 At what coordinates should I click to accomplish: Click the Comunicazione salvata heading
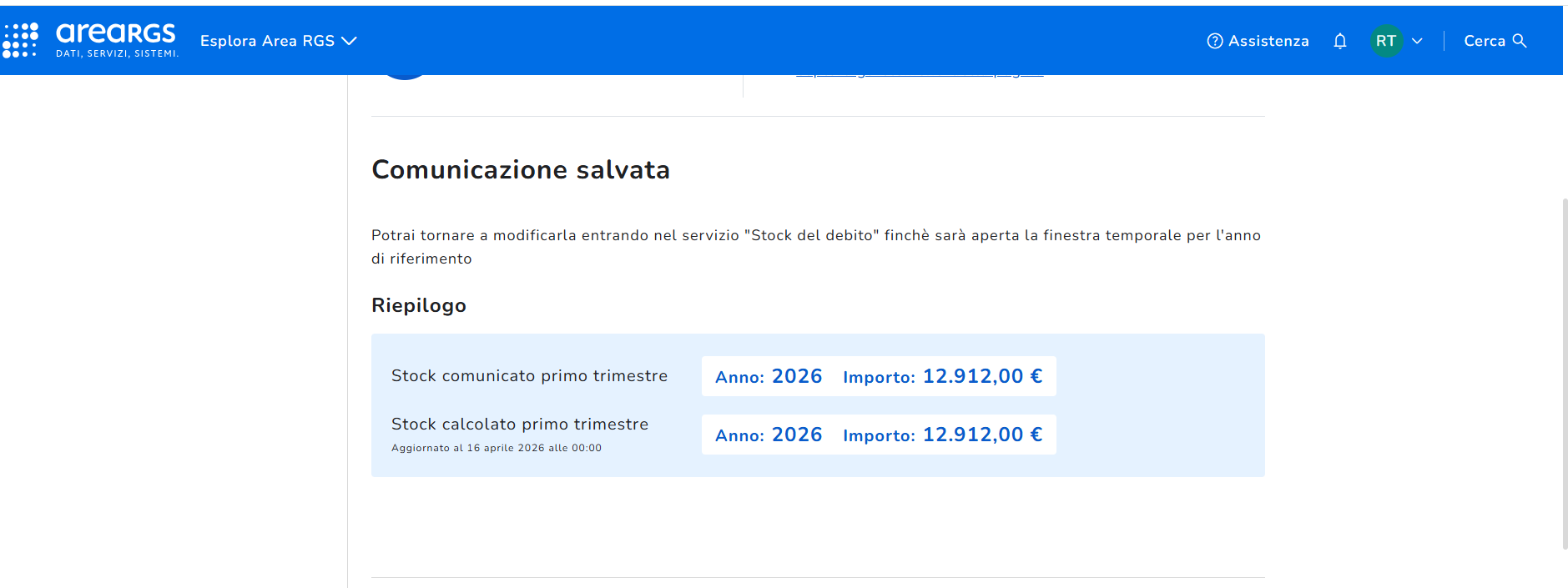click(x=521, y=169)
